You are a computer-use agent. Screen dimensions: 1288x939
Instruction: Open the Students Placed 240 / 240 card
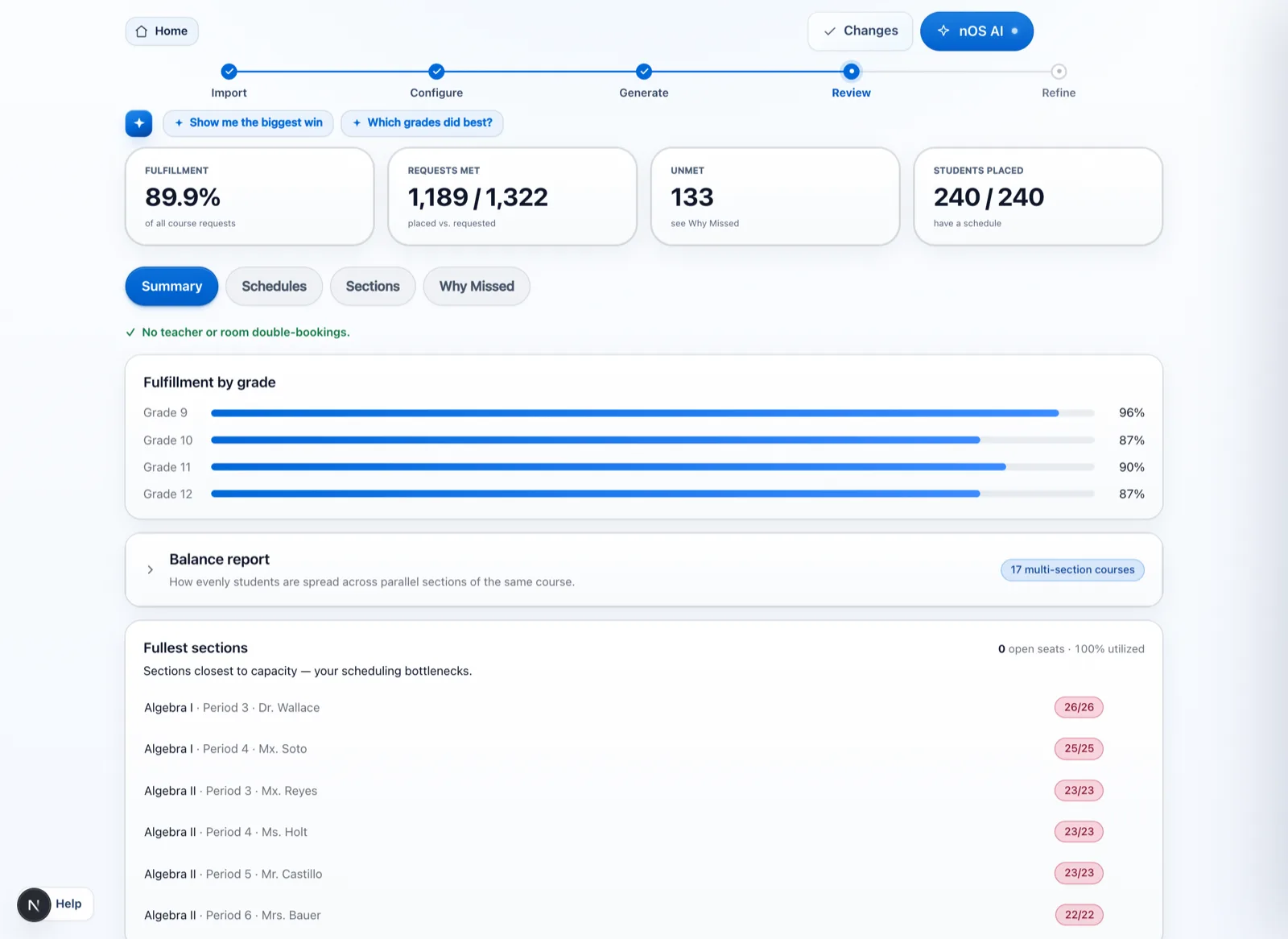(1038, 196)
